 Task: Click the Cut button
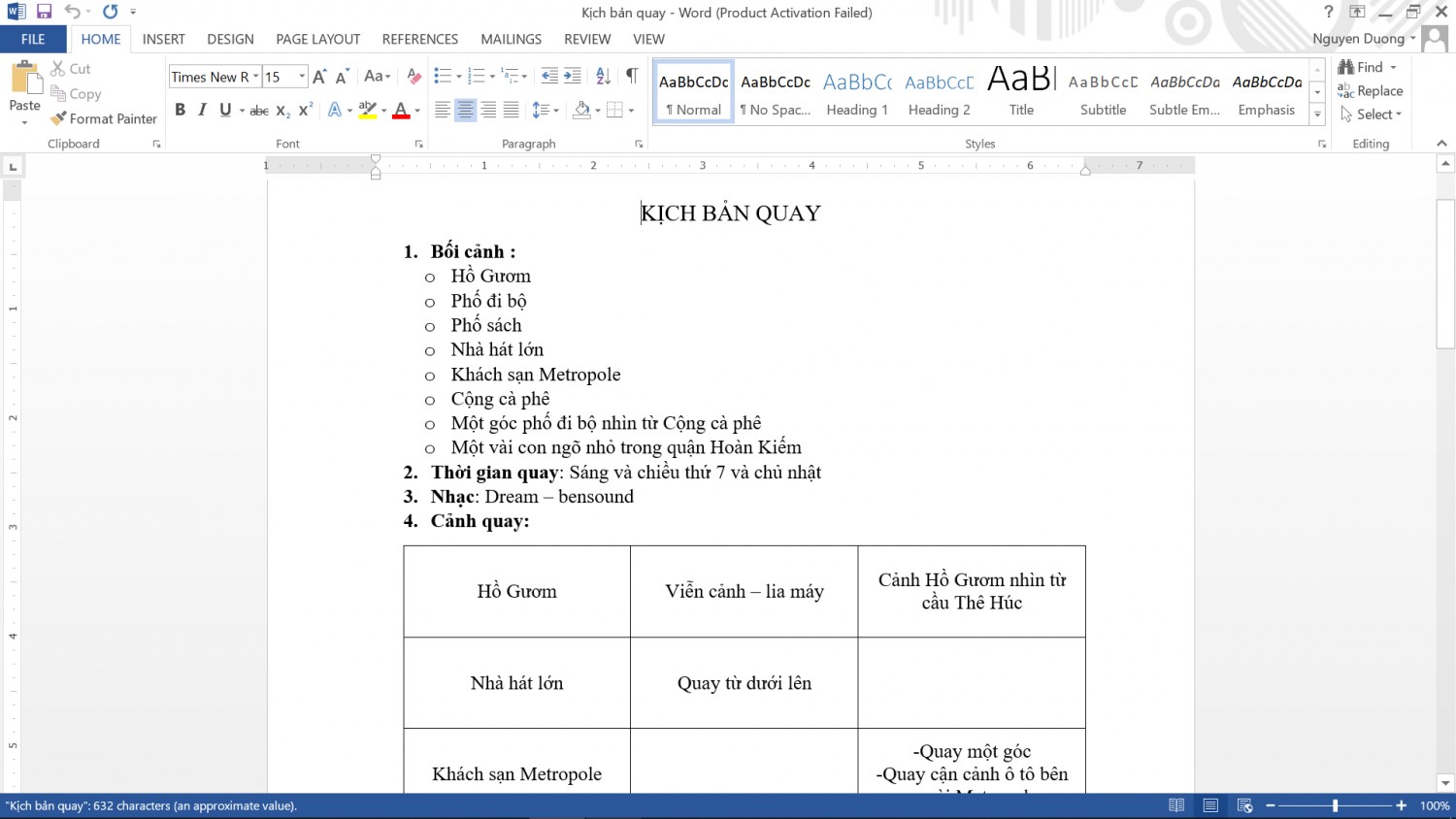pos(71,69)
